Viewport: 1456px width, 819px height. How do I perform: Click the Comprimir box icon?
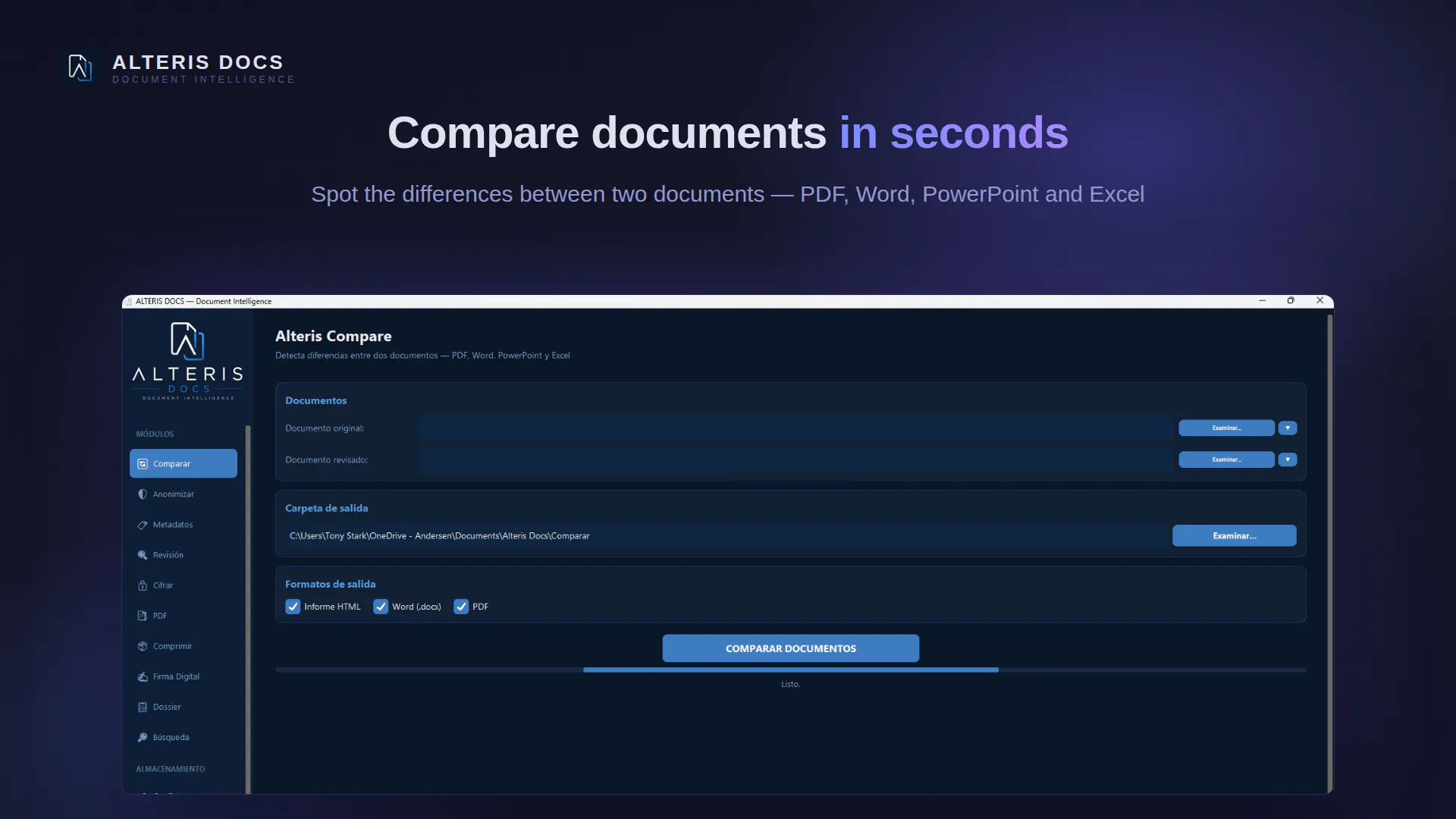click(143, 646)
